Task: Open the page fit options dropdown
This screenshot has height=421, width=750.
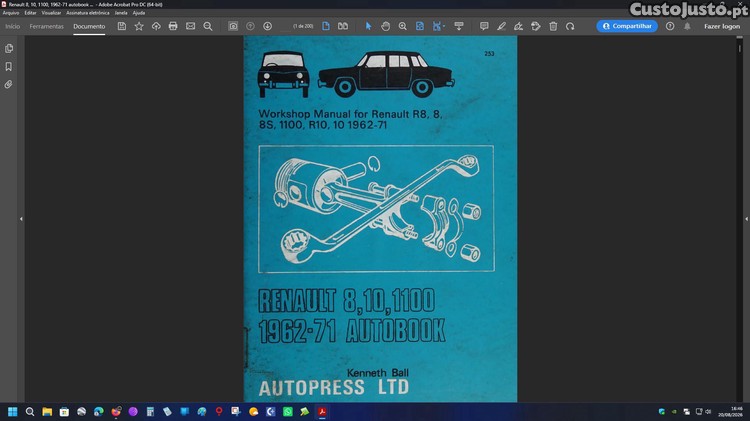Action: (444, 26)
